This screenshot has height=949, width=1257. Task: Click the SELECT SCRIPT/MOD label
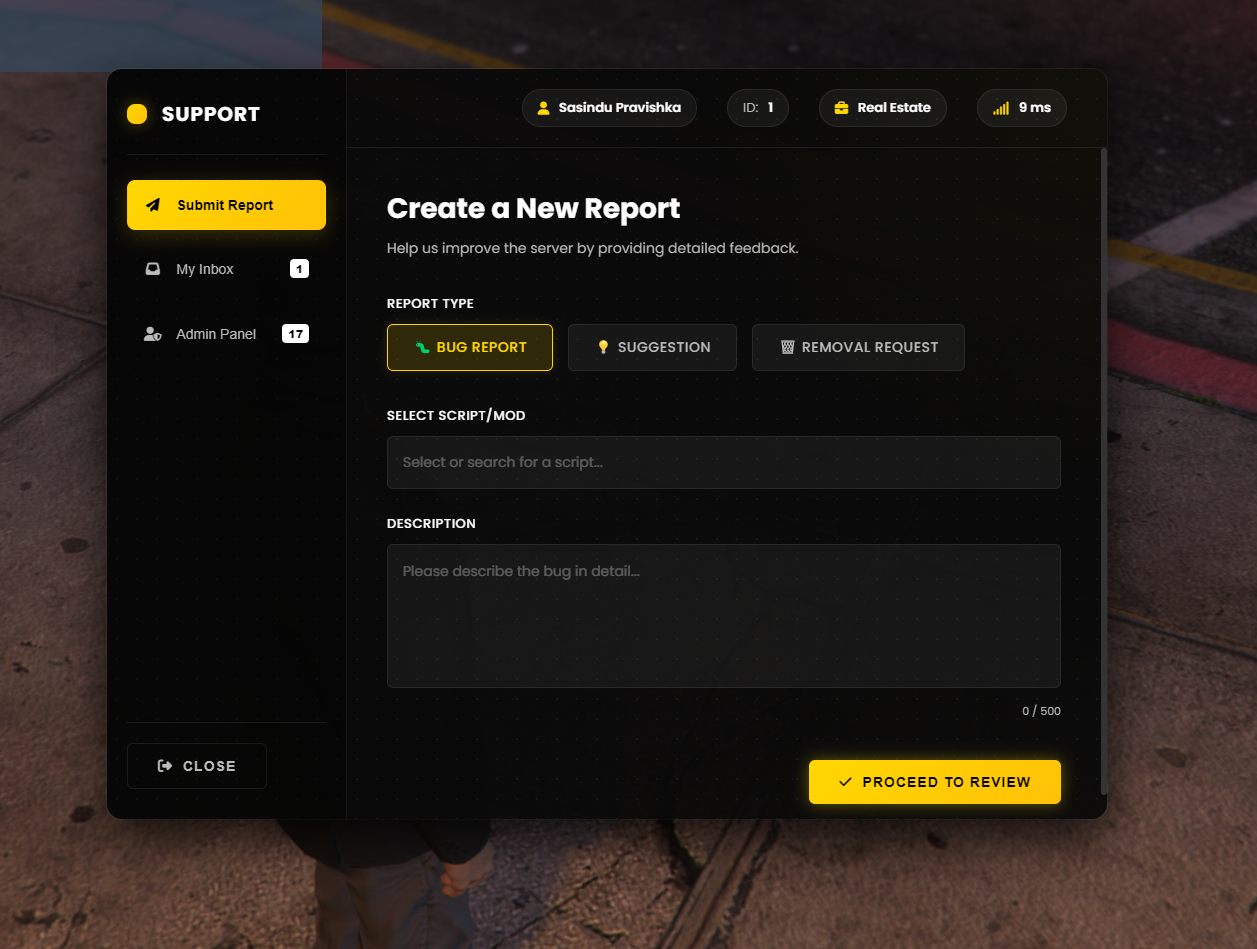(x=456, y=415)
